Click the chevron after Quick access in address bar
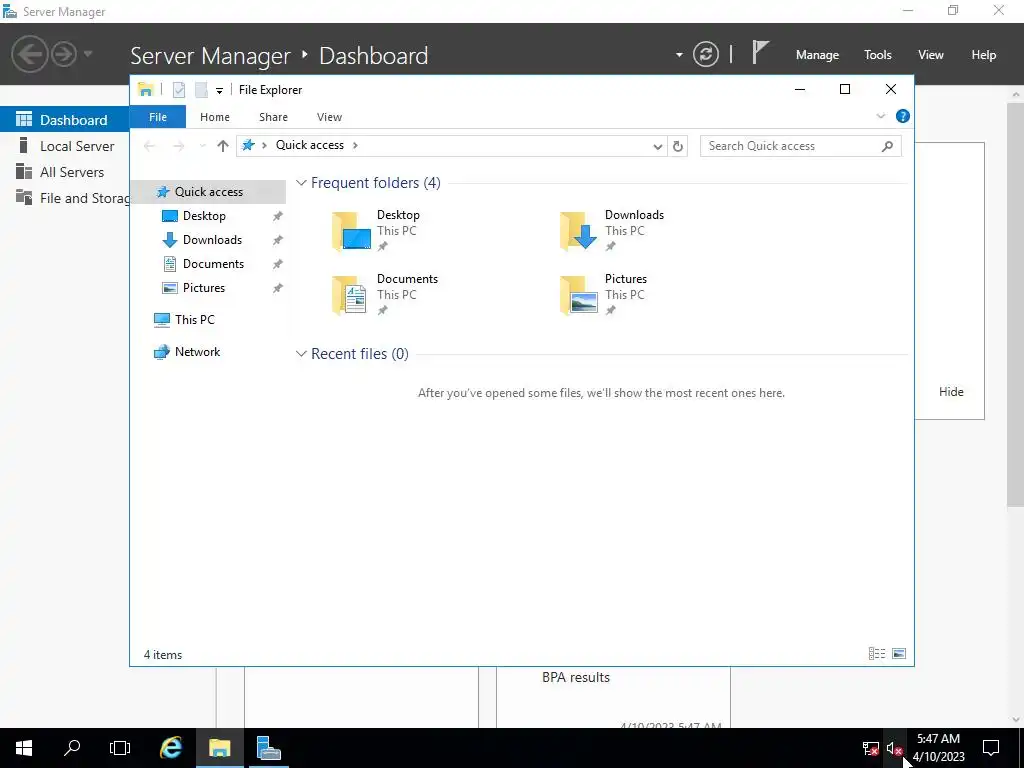The width and height of the screenshot is (1024, 768). click(x=355, y=145)
